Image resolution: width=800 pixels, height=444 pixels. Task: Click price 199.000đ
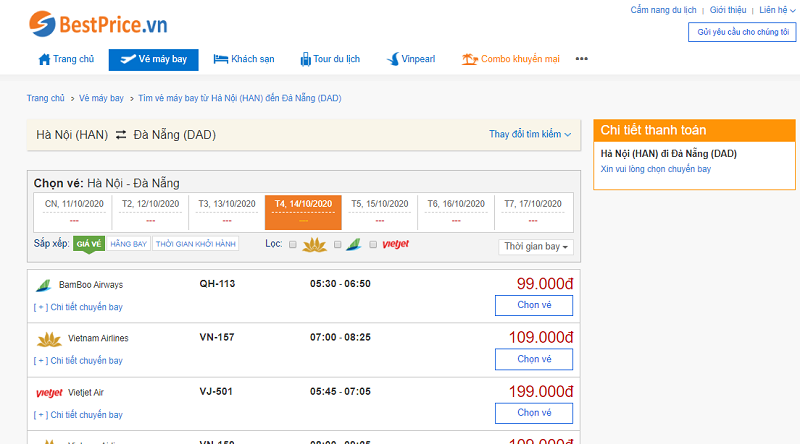[541, 391]
